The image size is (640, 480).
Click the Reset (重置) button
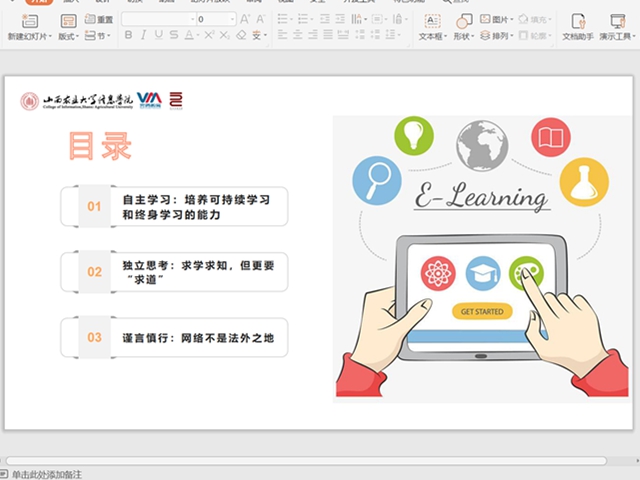click(x=99, y=19)
